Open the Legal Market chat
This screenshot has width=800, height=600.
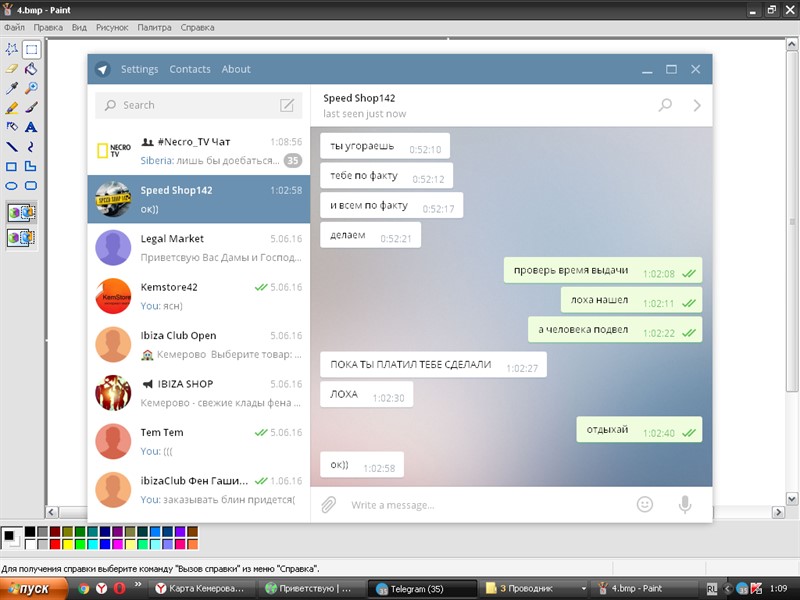[198, 248]
